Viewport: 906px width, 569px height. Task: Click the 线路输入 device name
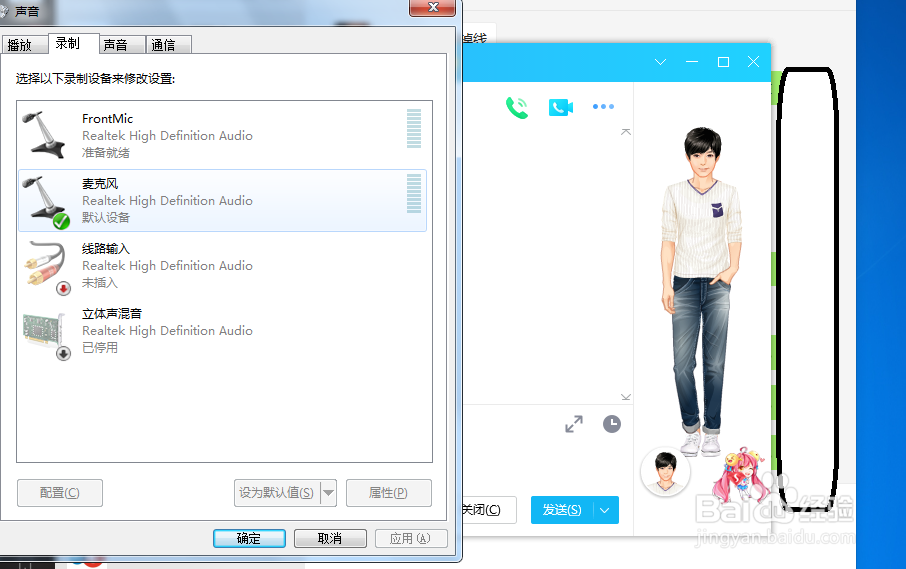coord(106,249)
